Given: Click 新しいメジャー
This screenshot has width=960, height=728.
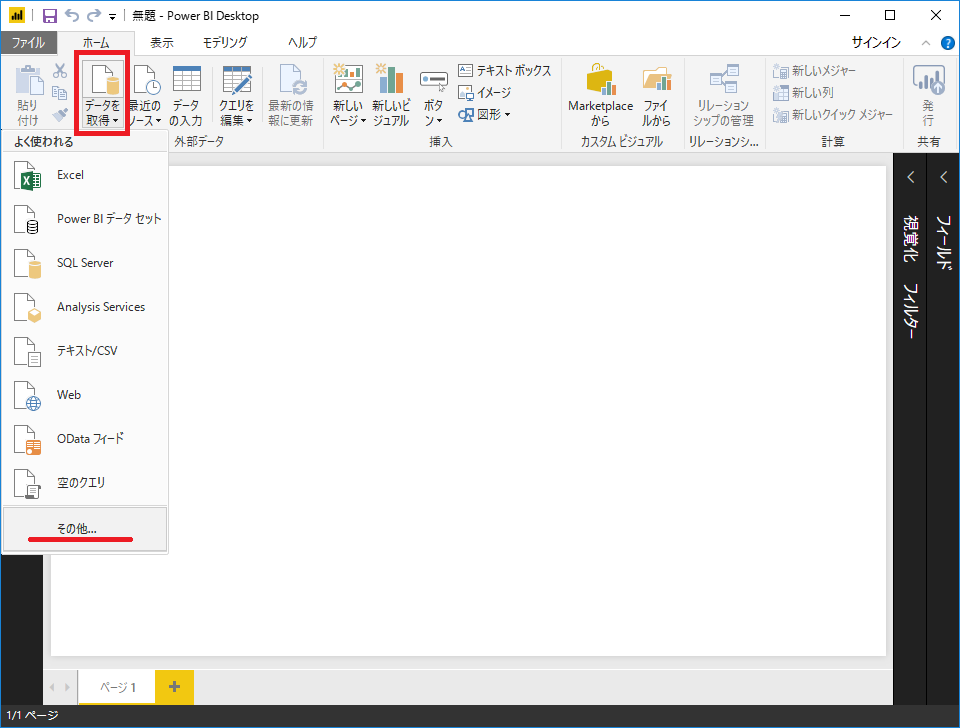Looking at the screenshot, I should point(814,70).
